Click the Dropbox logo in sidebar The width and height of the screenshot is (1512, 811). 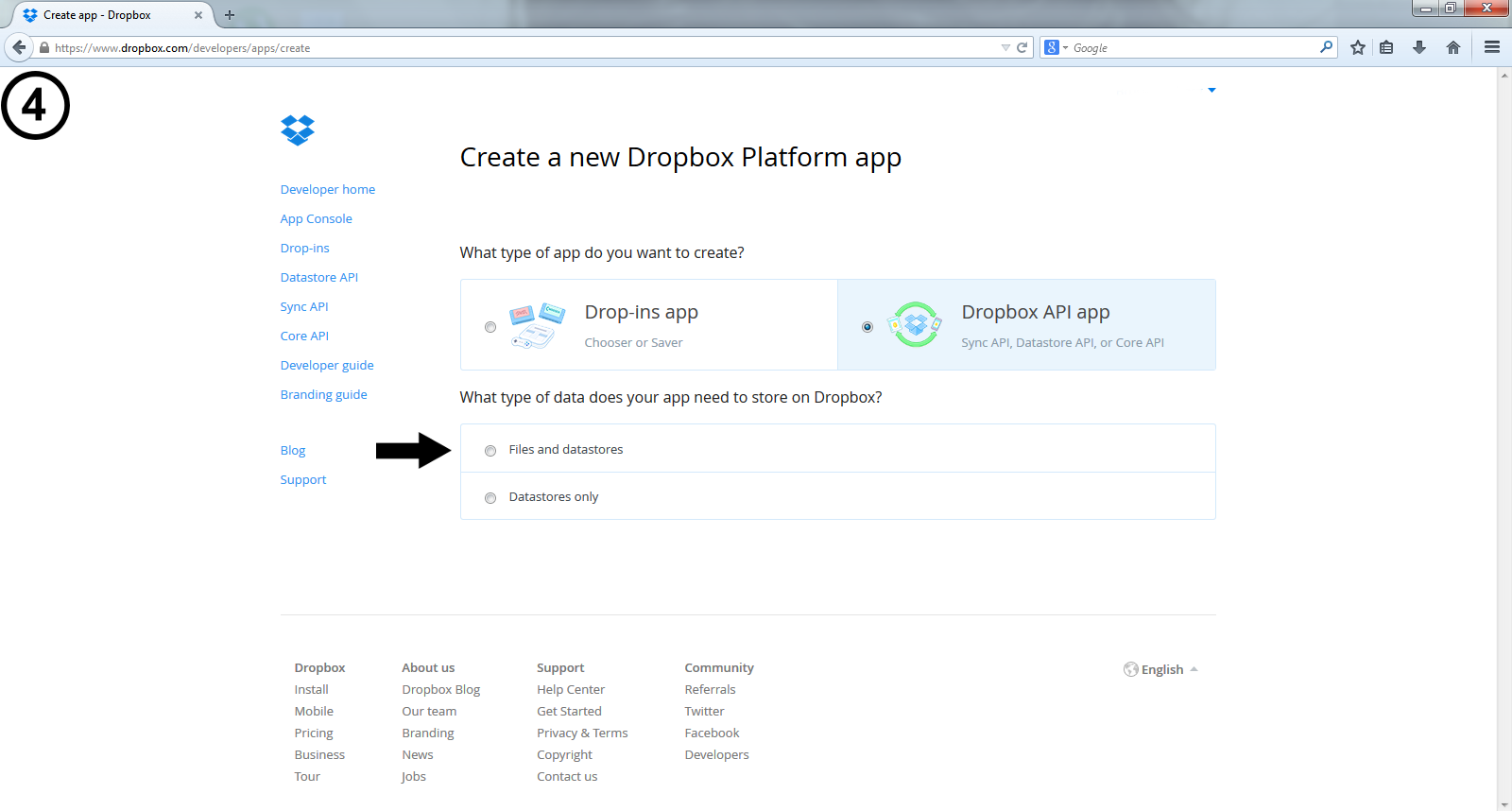coord(298,130)
